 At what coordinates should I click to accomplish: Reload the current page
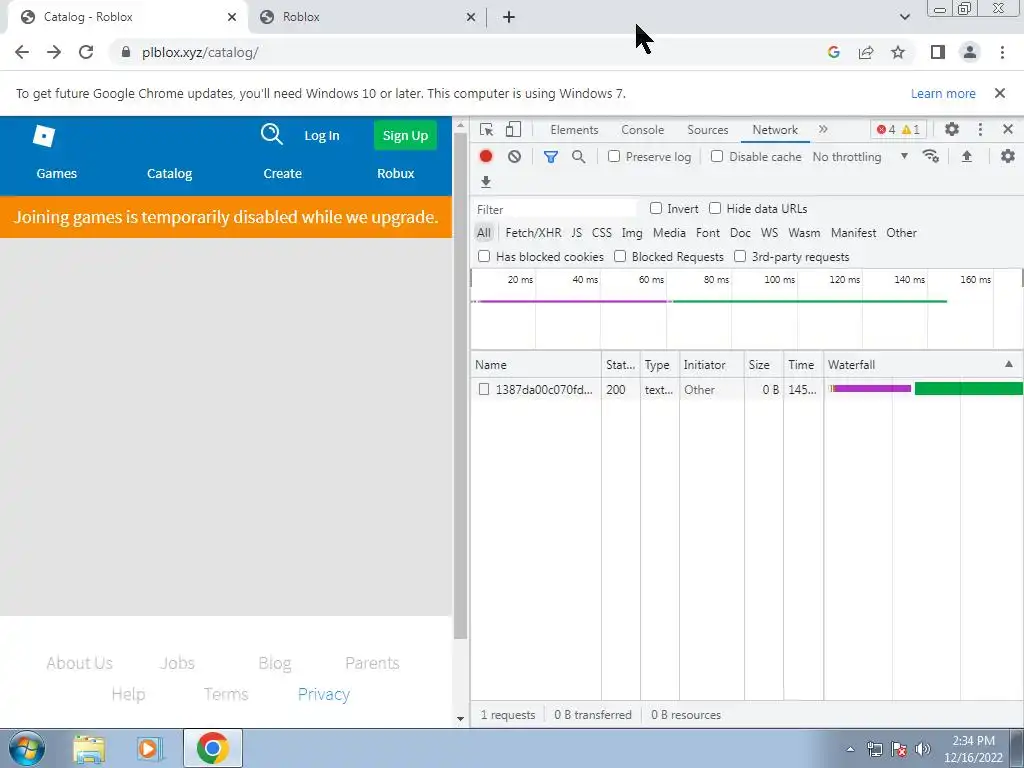(86, 52)
